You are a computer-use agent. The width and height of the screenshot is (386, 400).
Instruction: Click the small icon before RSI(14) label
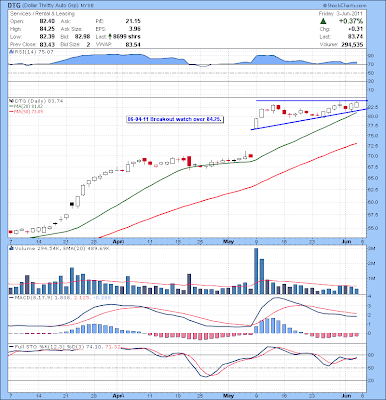(11, 52)
